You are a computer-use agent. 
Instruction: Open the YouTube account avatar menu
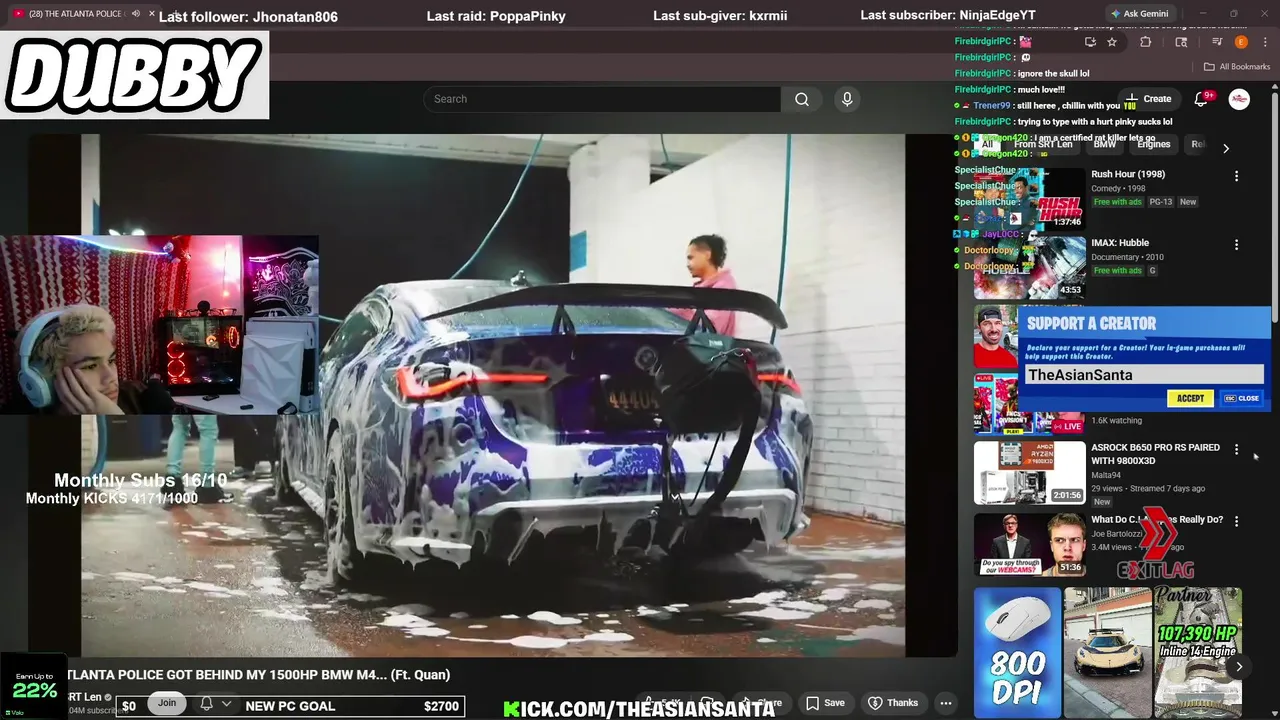tap(1239, 99)
